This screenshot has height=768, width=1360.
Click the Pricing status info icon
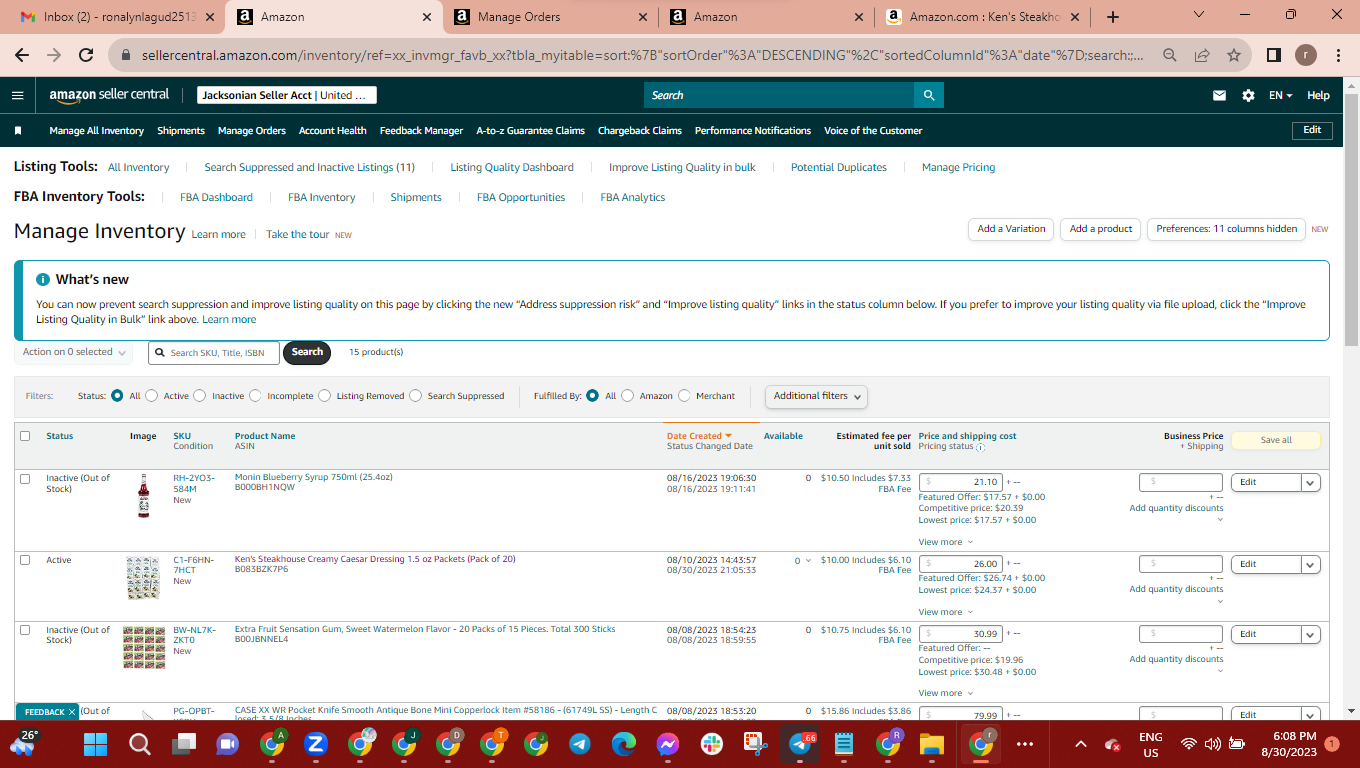(980, 447)
